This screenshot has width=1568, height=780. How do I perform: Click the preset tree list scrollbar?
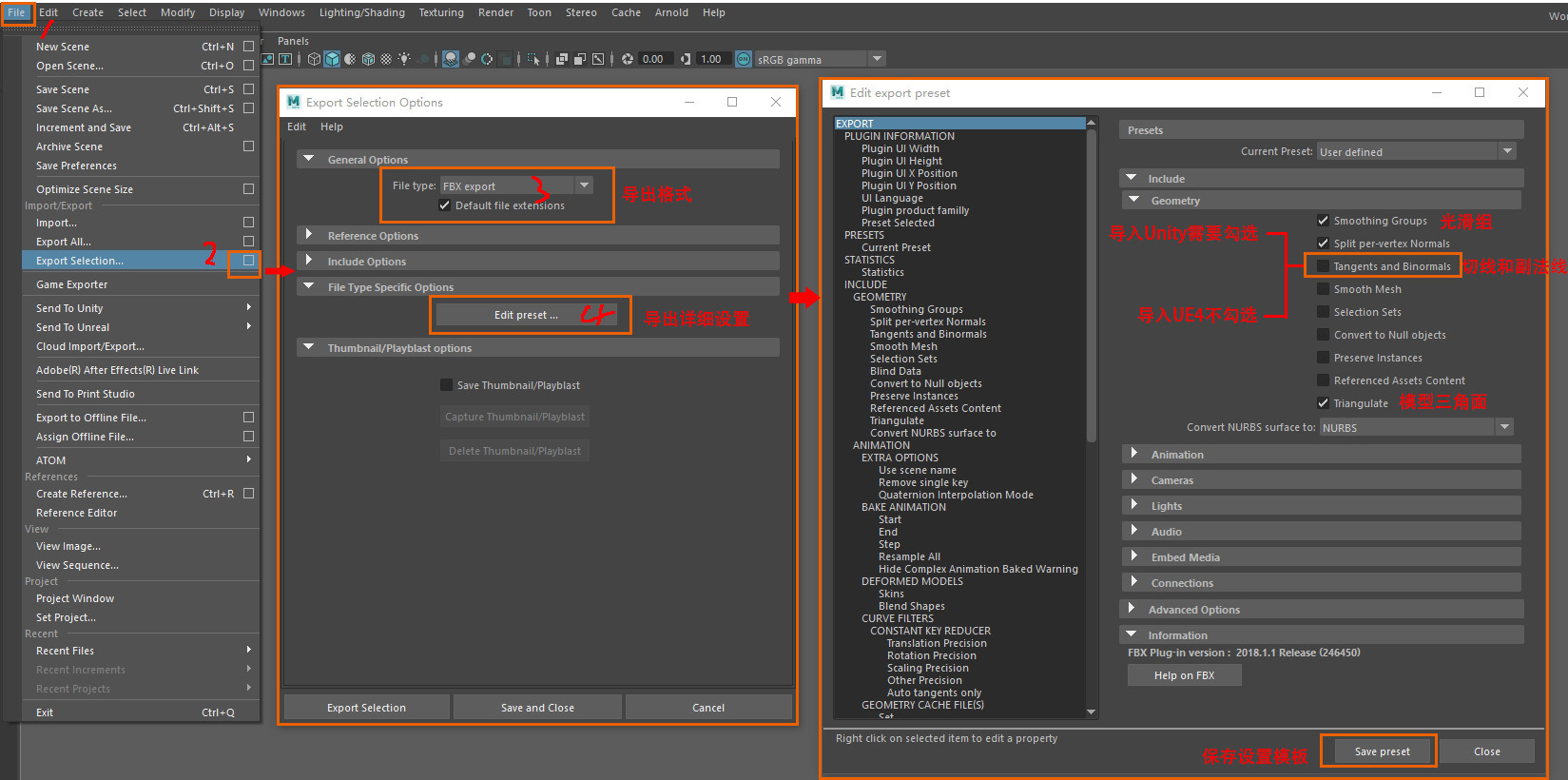(1092, 285)
